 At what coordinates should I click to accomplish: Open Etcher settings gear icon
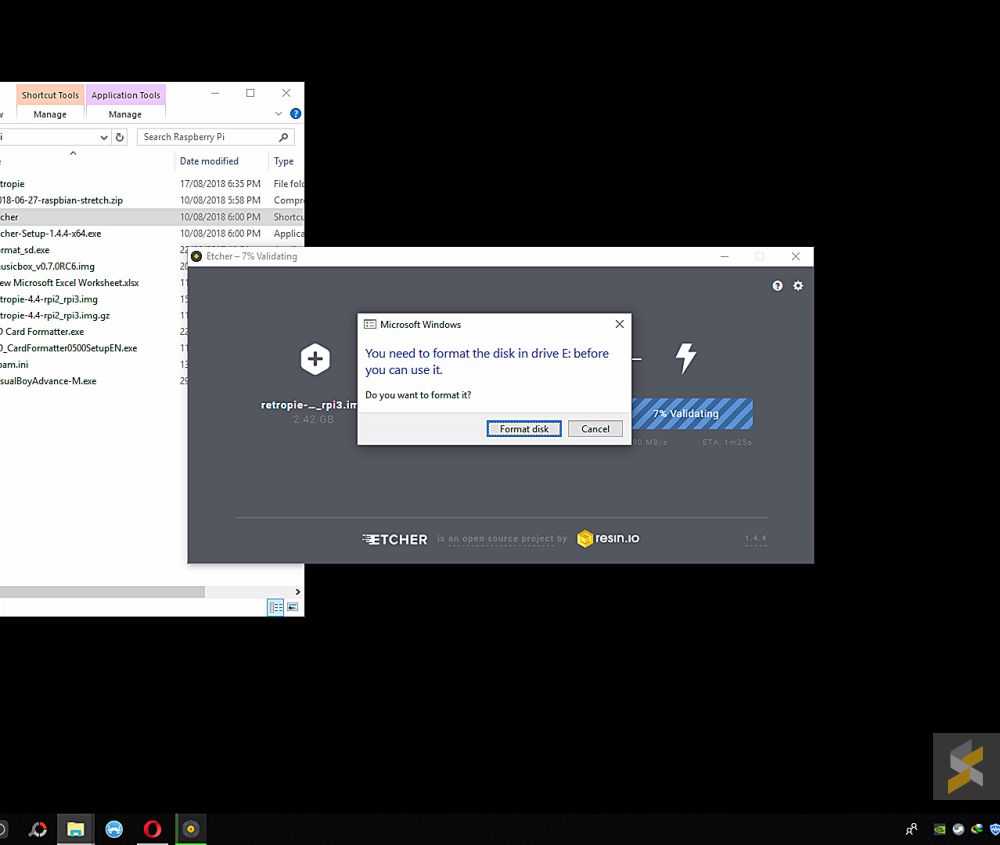click(798, 286)
